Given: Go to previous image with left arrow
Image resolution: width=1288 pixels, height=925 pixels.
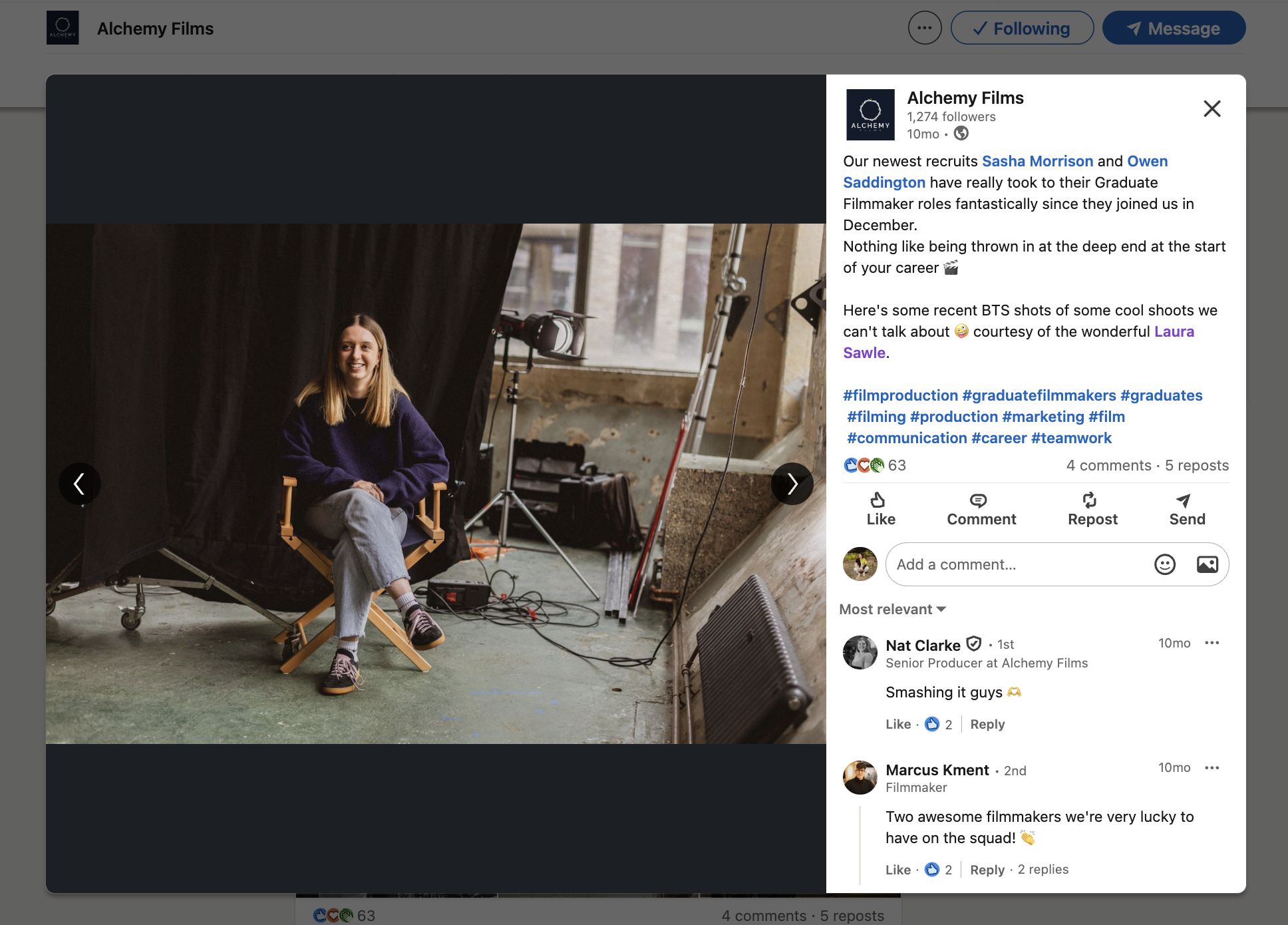Looking at the screenshot, I should click(x=80, y=484).
